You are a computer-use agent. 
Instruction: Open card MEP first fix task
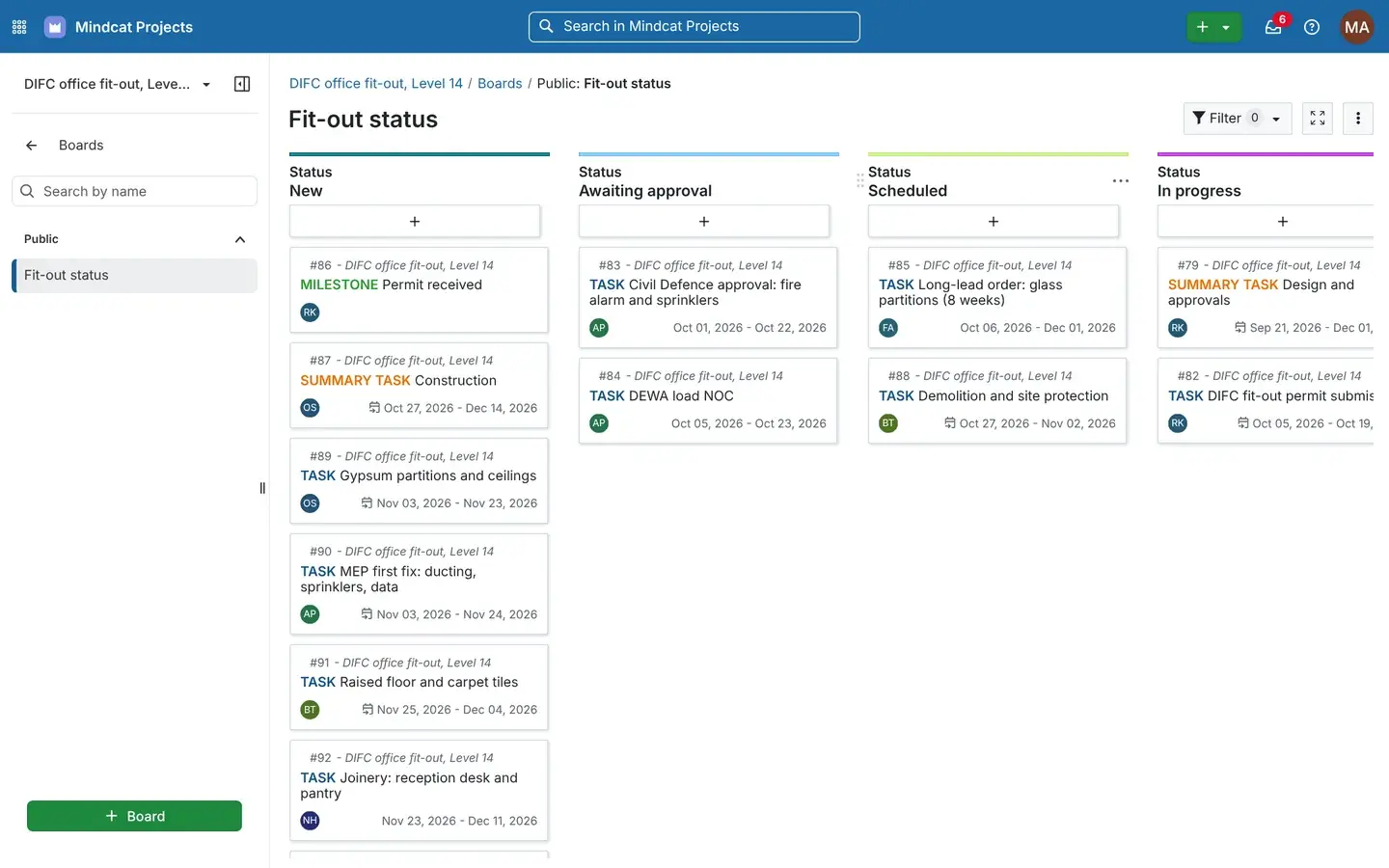(419, 584)
